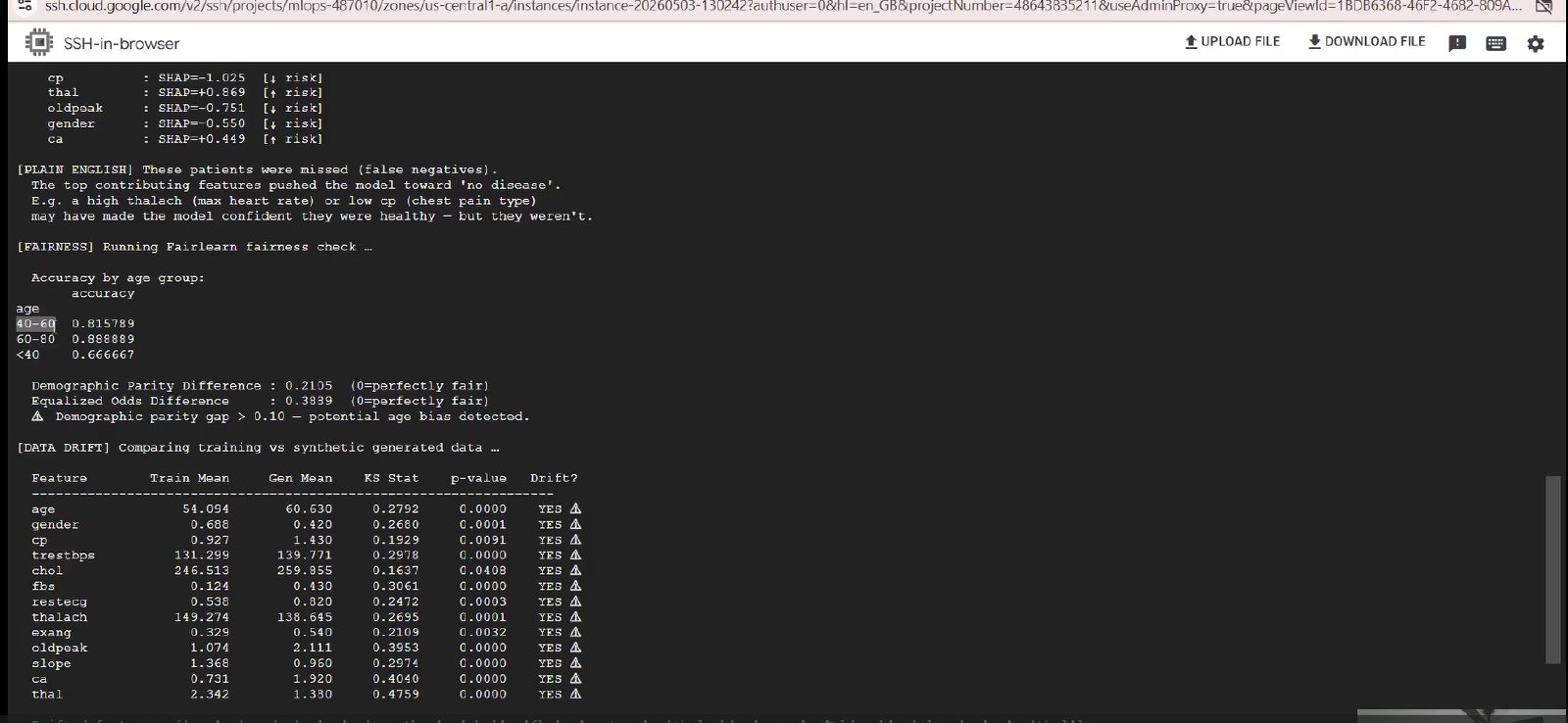Click the drift warning icon in restecg row
Image resolution: width=1568 pixels, height=723 pixels.
575,602
